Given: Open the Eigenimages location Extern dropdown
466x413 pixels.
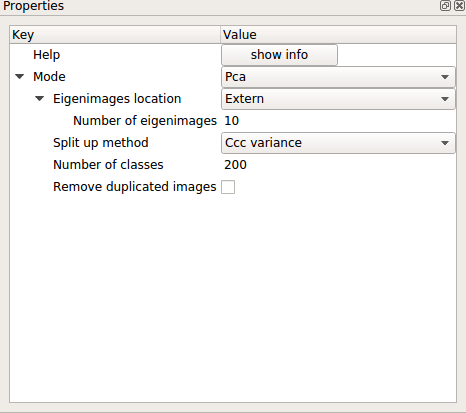Looking at the screenshot, I should point(338,99).
